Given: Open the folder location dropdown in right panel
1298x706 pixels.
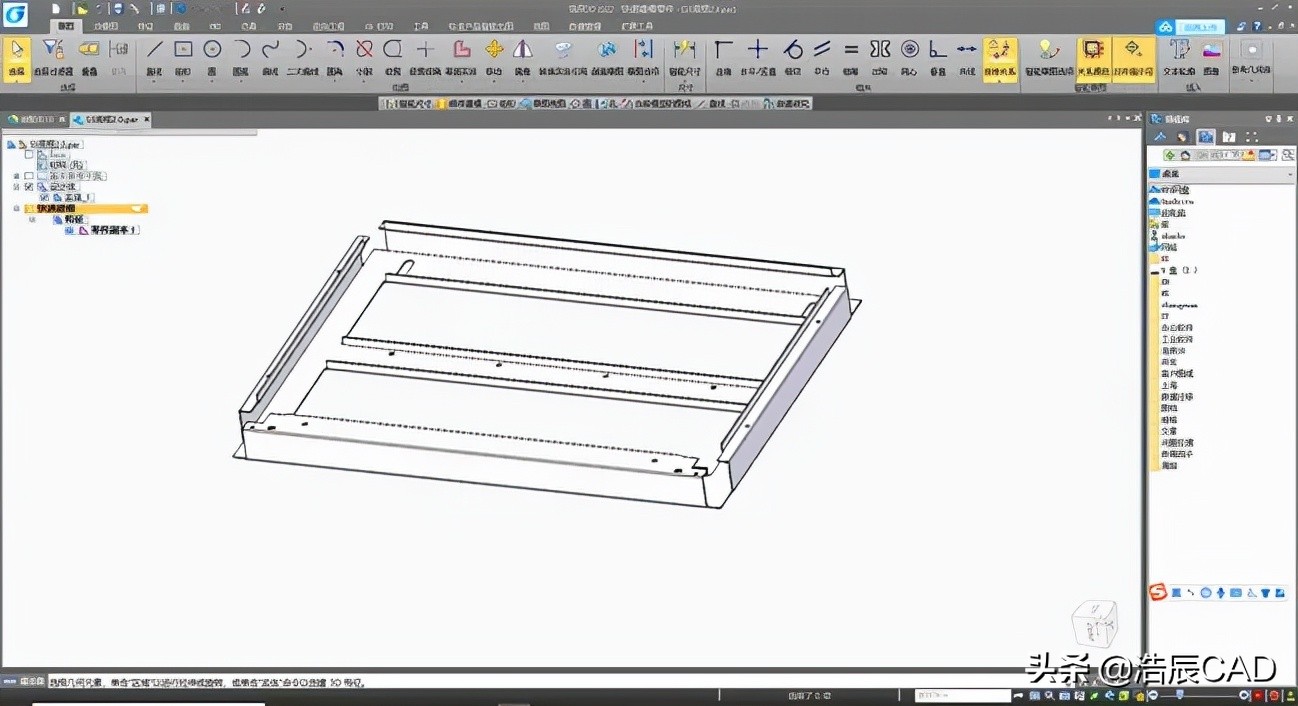Looking at the screenshot, I should [1289, 174].
